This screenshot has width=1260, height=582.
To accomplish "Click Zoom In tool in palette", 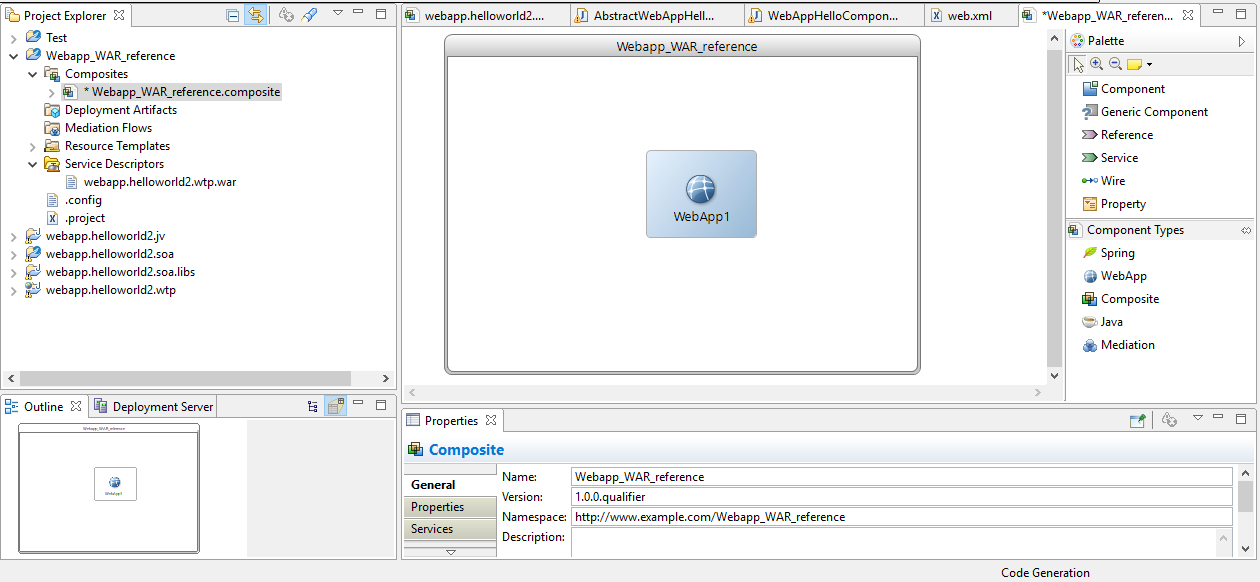I will pyautogui.click(x=1097, y=64).
